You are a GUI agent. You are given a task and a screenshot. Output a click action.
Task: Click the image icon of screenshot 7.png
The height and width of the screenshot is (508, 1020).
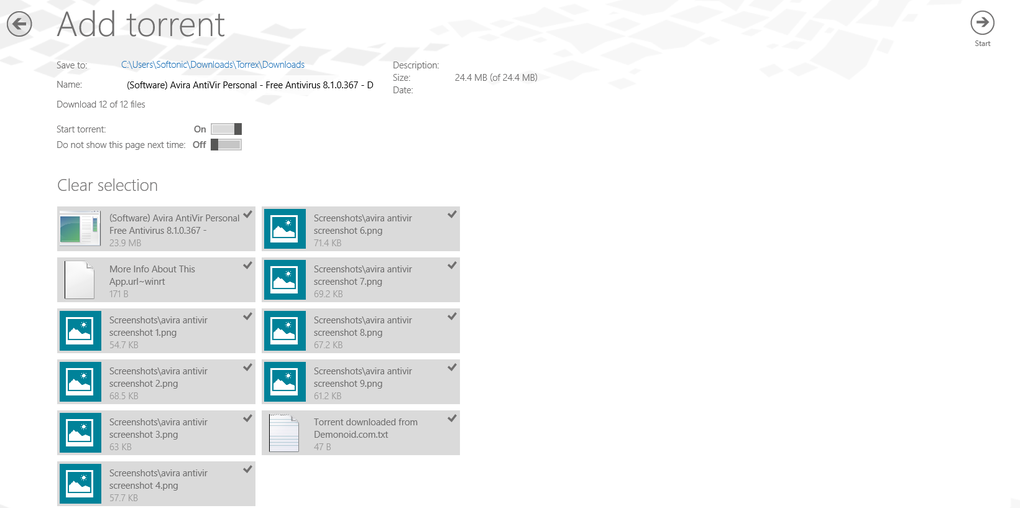click(284, 280)
